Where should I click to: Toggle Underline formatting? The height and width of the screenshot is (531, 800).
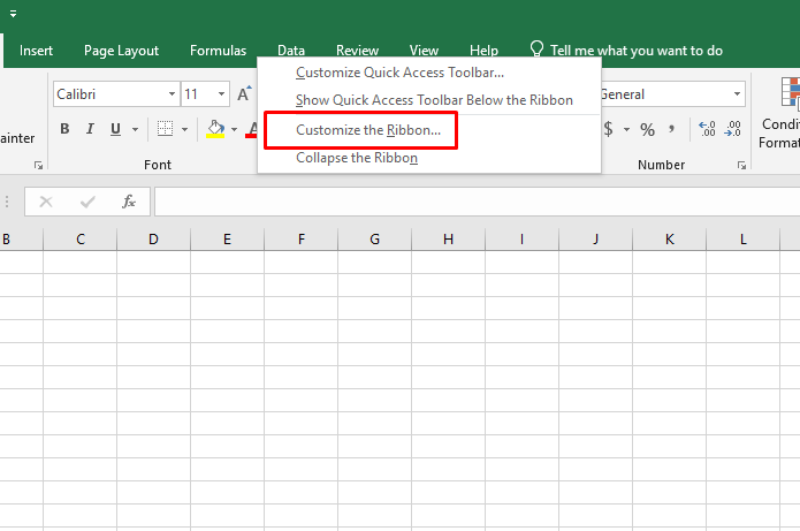pyautogui.click(x=116, y=129)
